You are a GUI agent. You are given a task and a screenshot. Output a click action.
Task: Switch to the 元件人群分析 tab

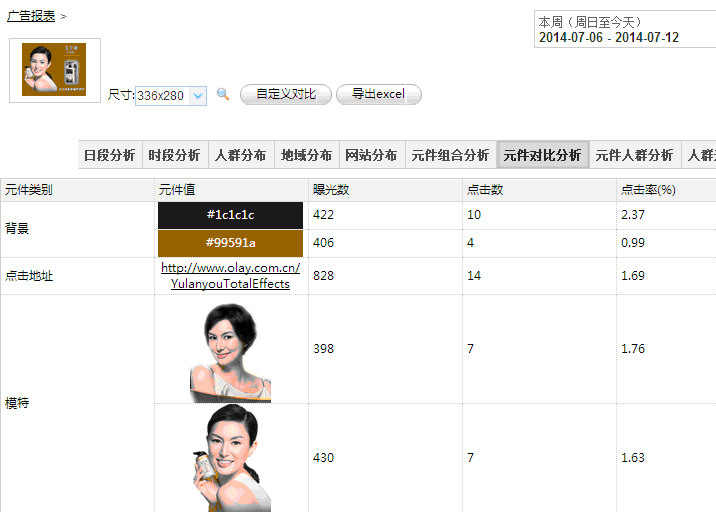635,155
